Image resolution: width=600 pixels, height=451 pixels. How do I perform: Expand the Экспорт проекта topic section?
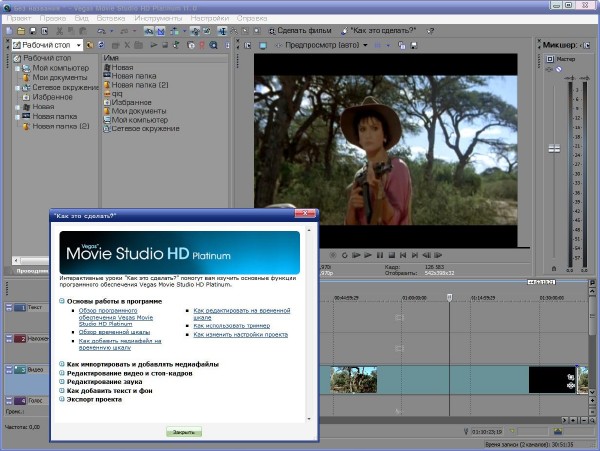(x=61, y=399)
